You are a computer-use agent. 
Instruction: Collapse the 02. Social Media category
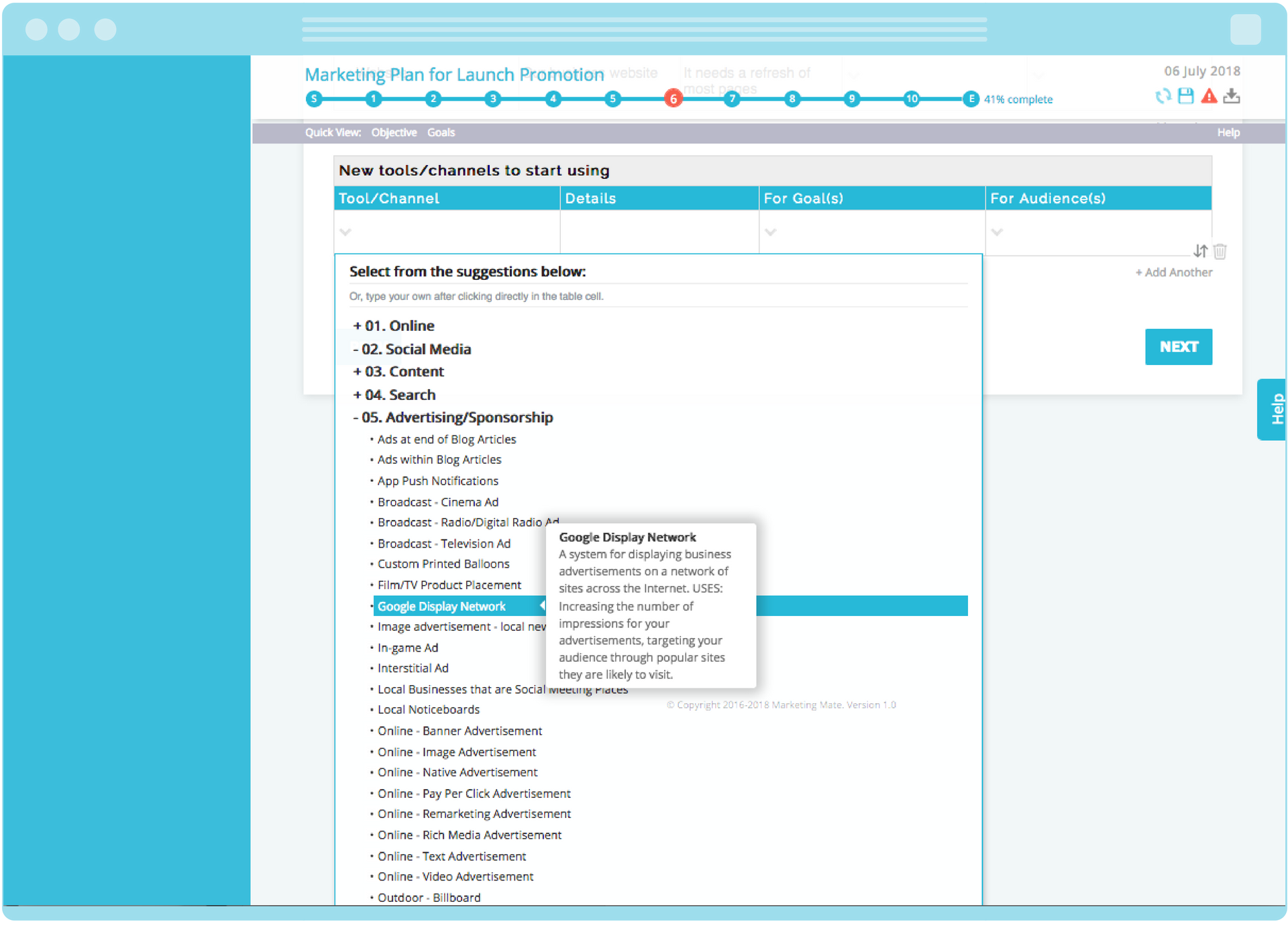tap(412, 349)
